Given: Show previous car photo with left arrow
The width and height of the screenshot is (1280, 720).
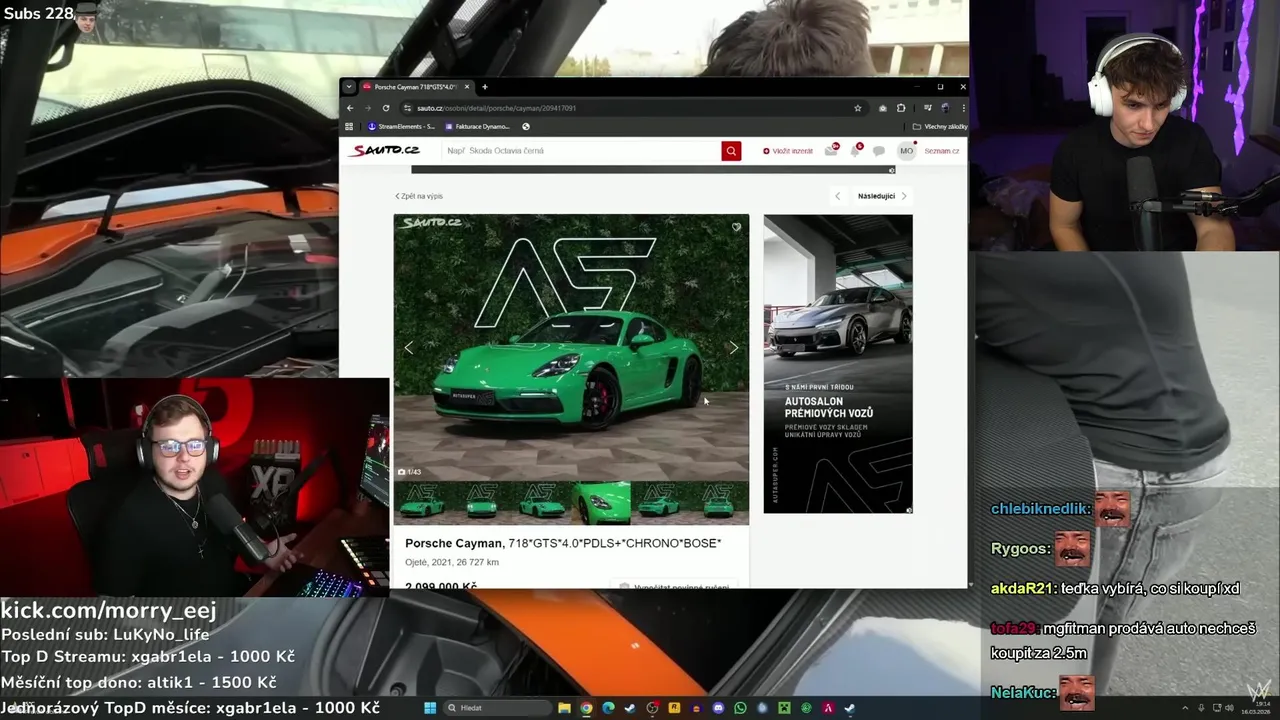Looking at the screenshot, I should (408, 347).
